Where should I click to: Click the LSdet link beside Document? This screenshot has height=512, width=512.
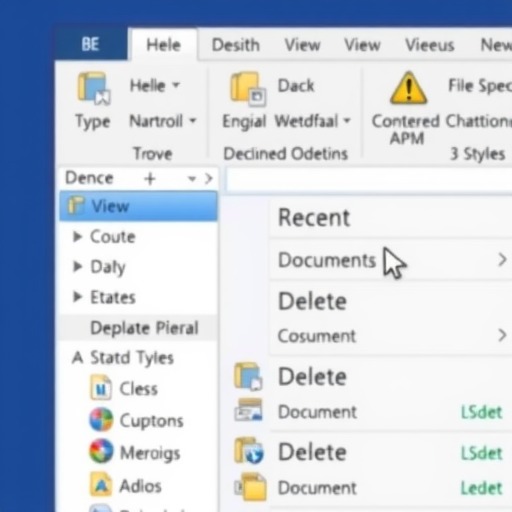pyautogui.click(x=481, y=413)
